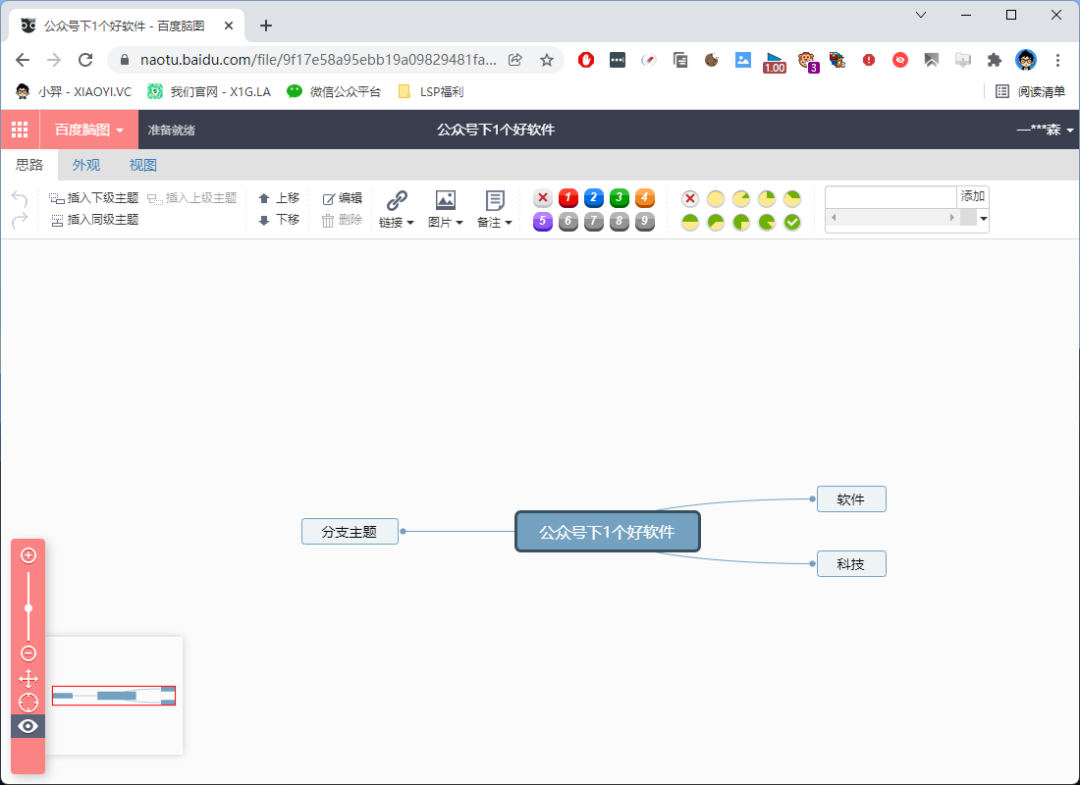Click the zoom slider handle
The image size is (1080, 785).
click(x=28, y=608)
